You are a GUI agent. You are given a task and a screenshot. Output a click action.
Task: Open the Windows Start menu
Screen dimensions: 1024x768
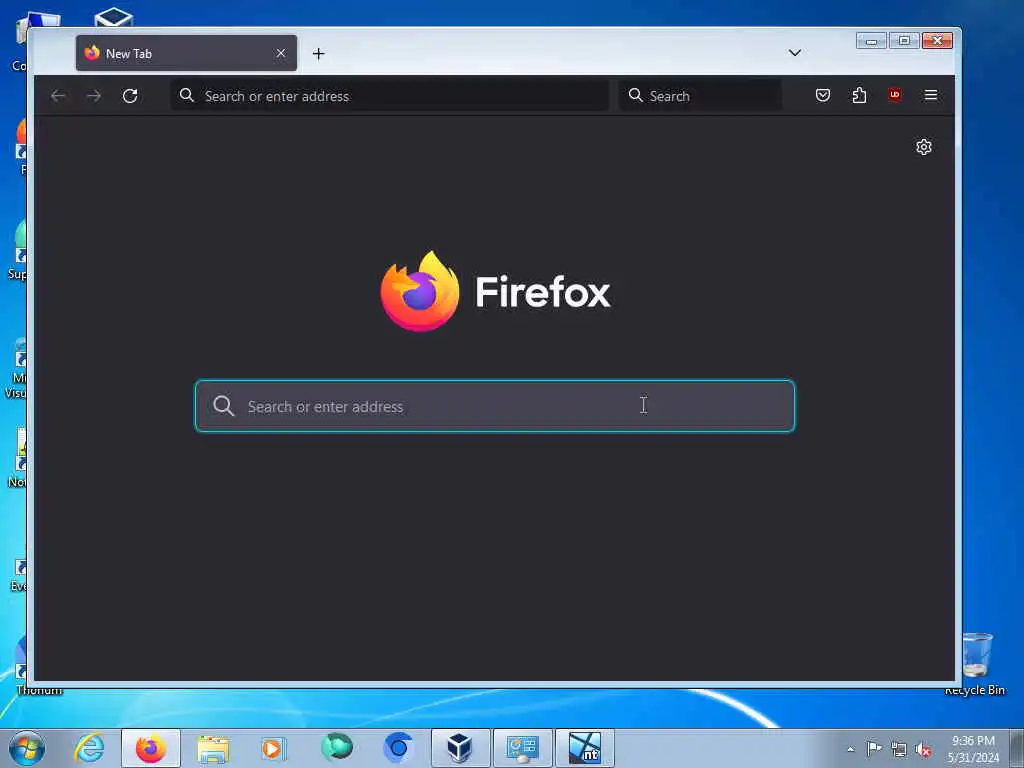[27, 748]
